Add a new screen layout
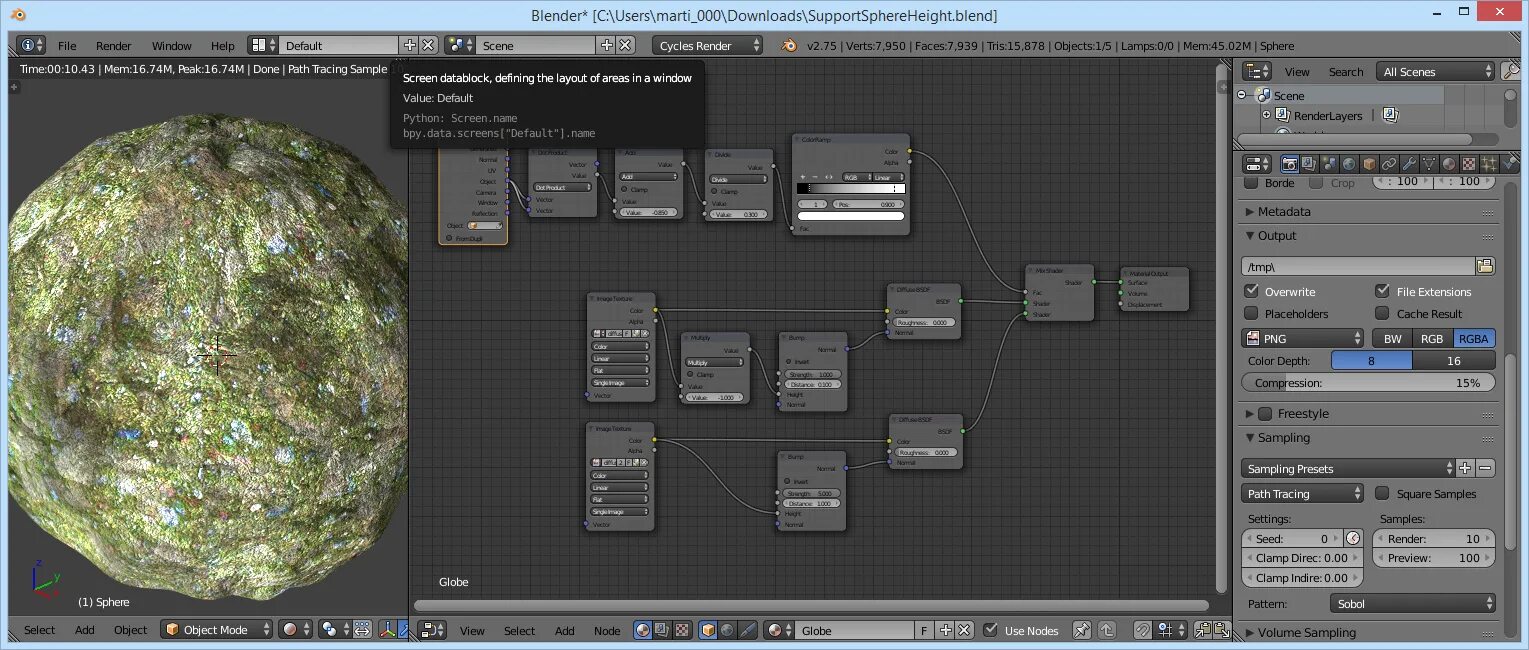This screenshot has height=650, width=1529. [409, 45]
